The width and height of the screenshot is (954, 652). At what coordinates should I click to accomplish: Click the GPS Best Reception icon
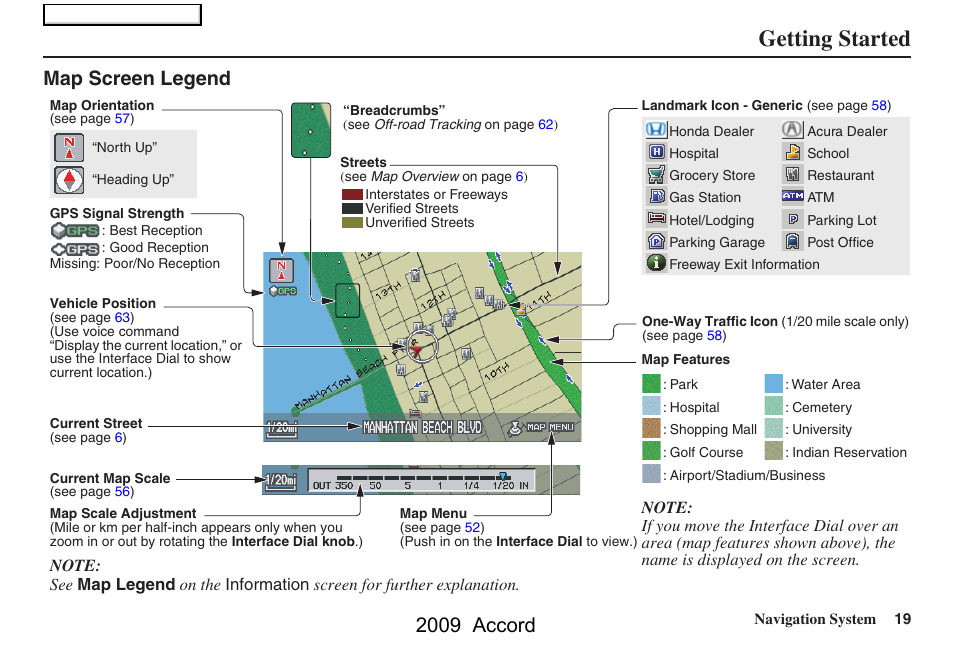tap(75, 231)
